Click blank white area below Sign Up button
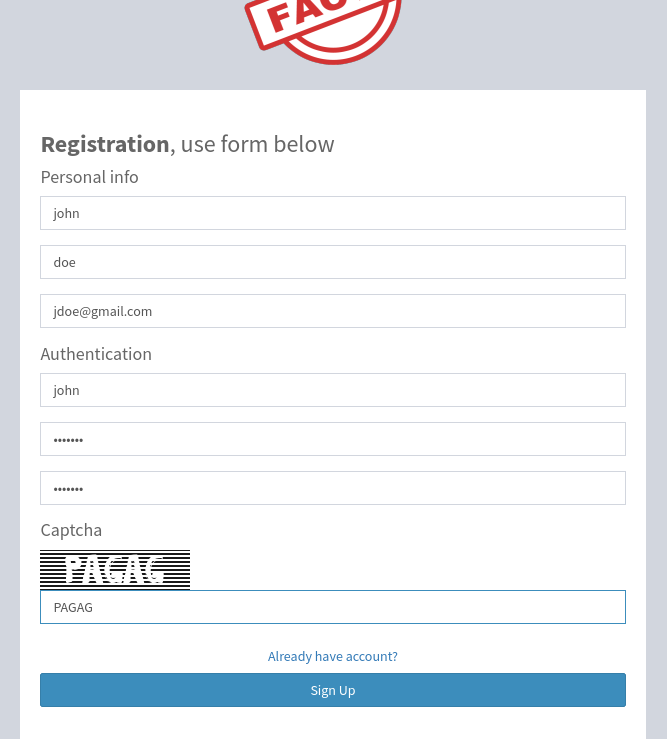Viewport: 667px width, 739px height. coord(333,723)
